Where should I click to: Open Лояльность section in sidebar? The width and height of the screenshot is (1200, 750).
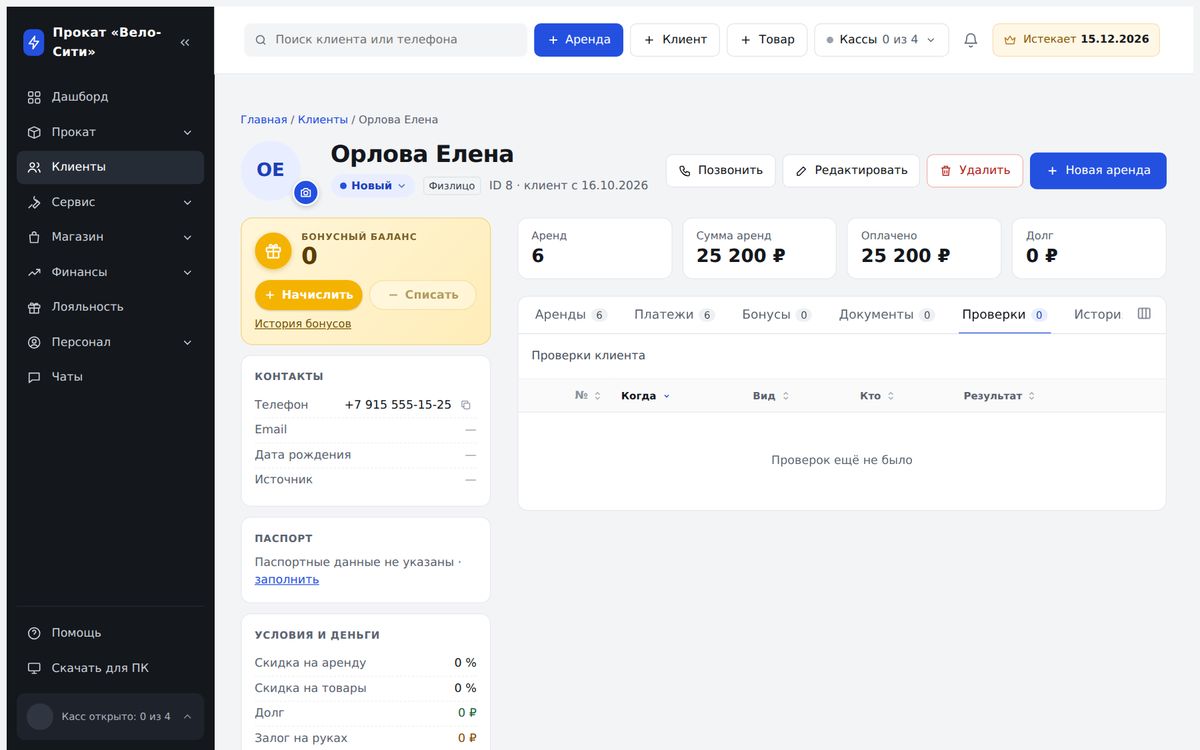pos(110,307)
